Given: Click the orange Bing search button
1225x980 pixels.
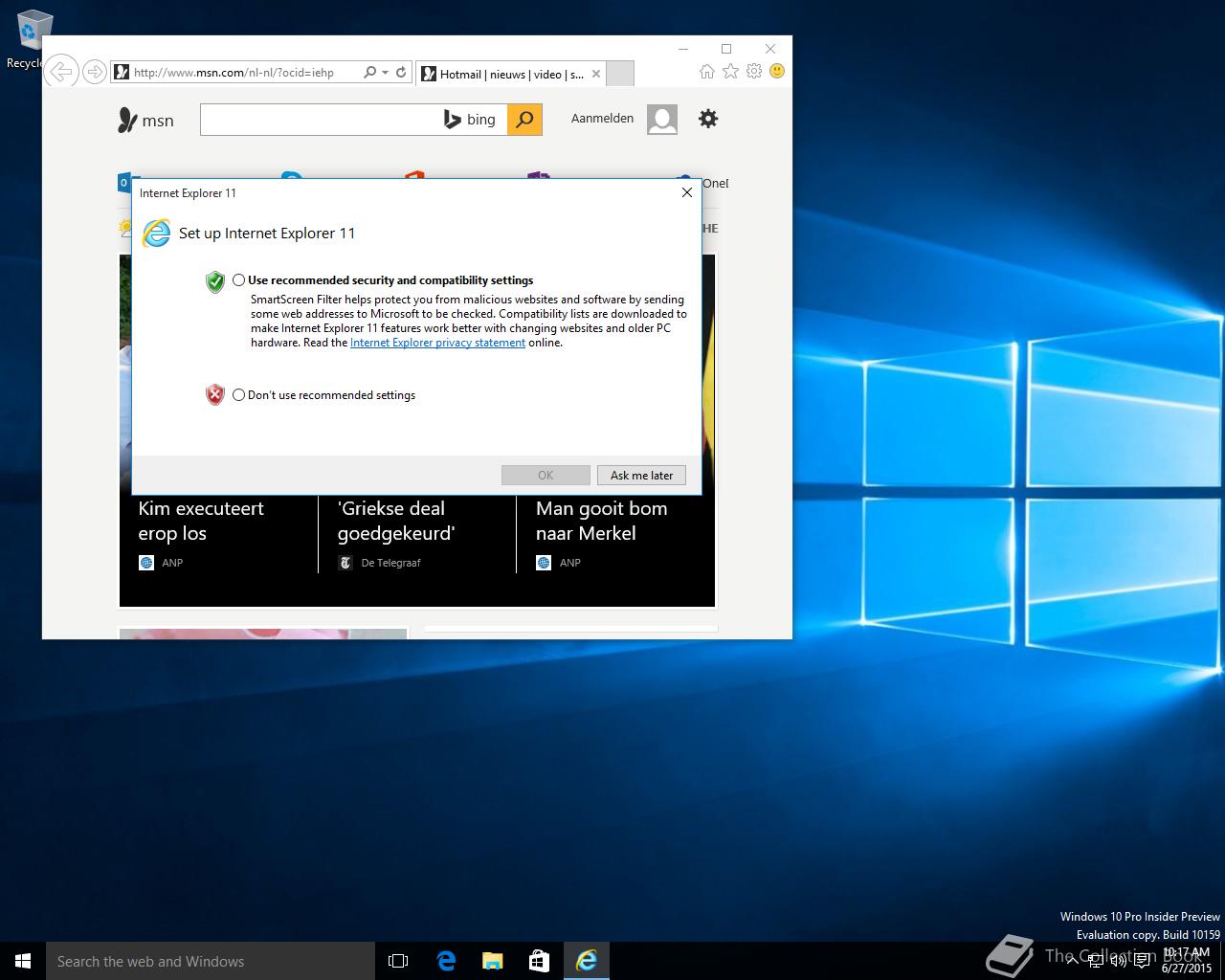Looking at the screenshot, I should tap(524, 120).
